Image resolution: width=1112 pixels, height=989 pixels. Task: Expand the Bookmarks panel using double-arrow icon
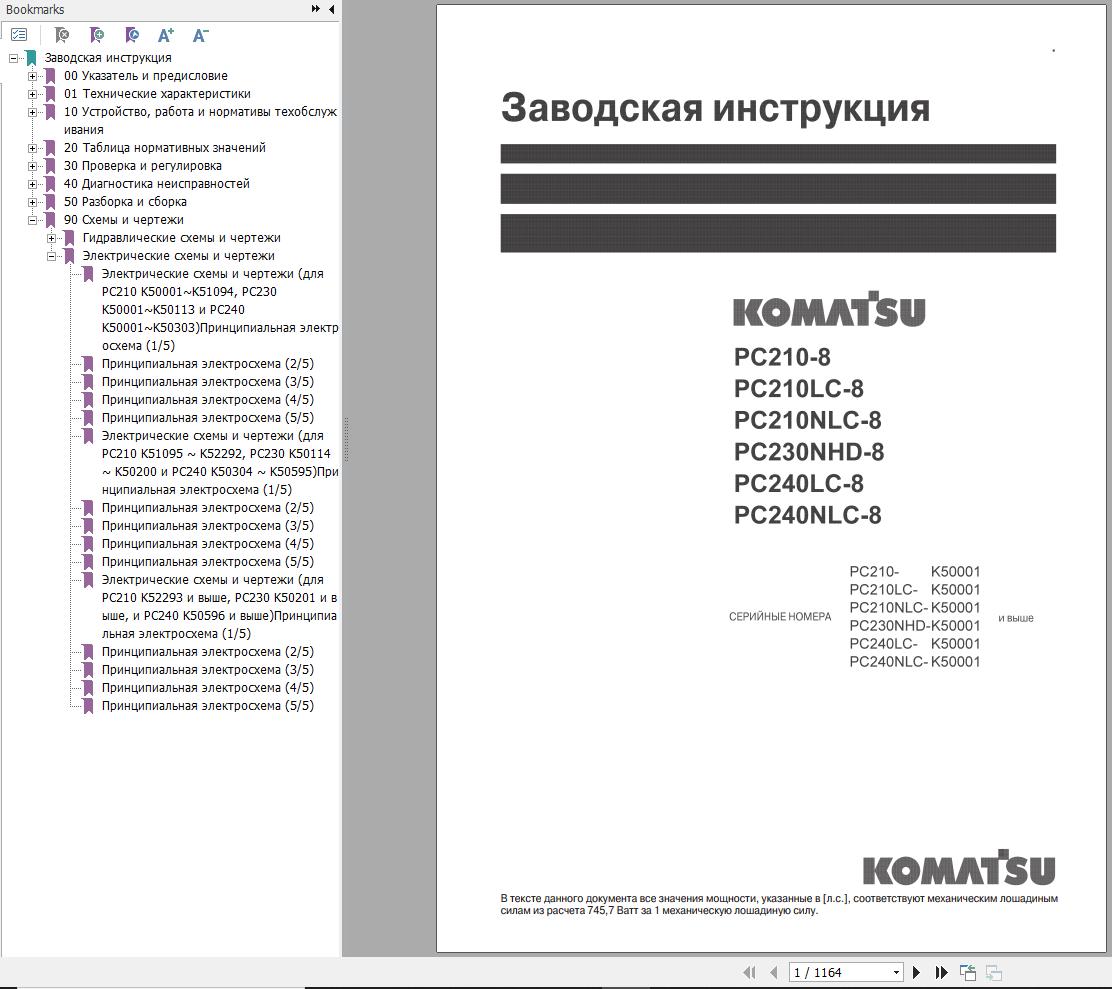316,9
